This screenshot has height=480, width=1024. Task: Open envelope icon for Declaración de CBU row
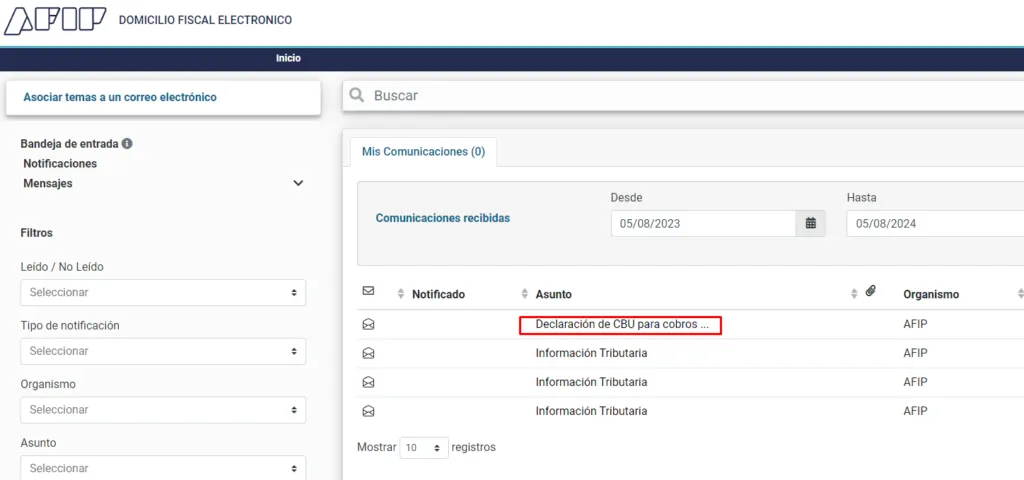pos(368,324)
